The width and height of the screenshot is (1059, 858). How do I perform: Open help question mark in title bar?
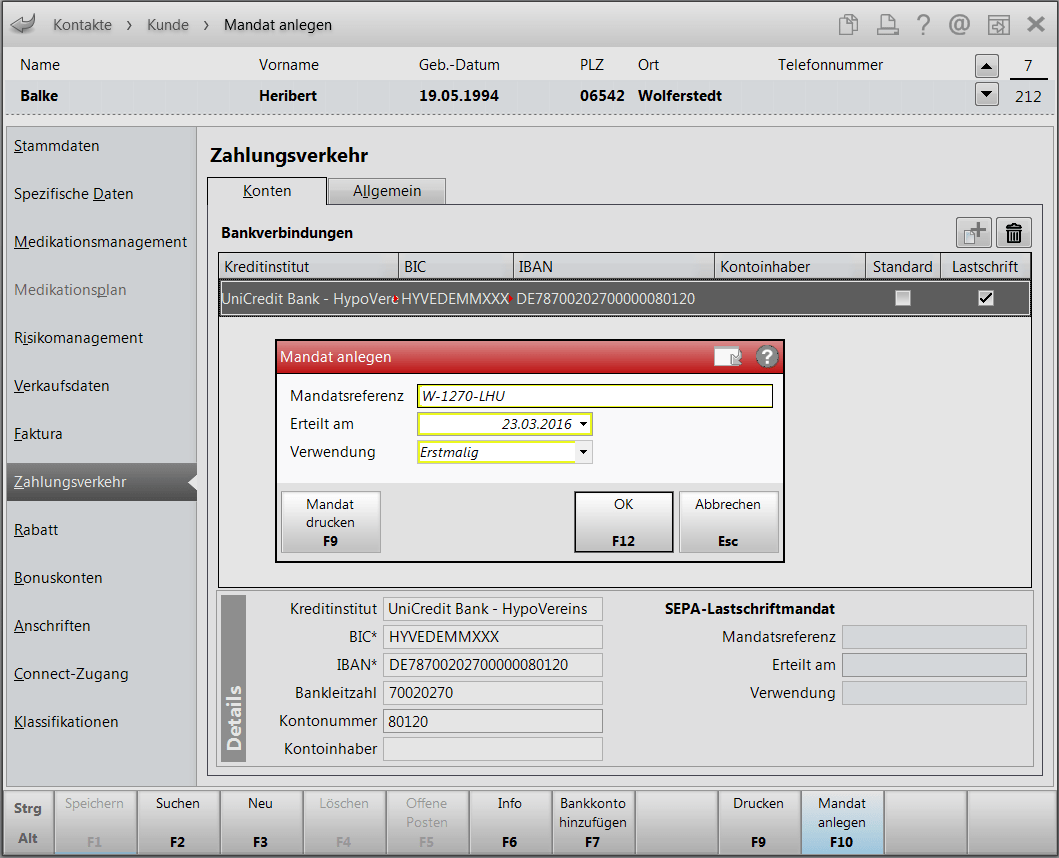(923, 25)
